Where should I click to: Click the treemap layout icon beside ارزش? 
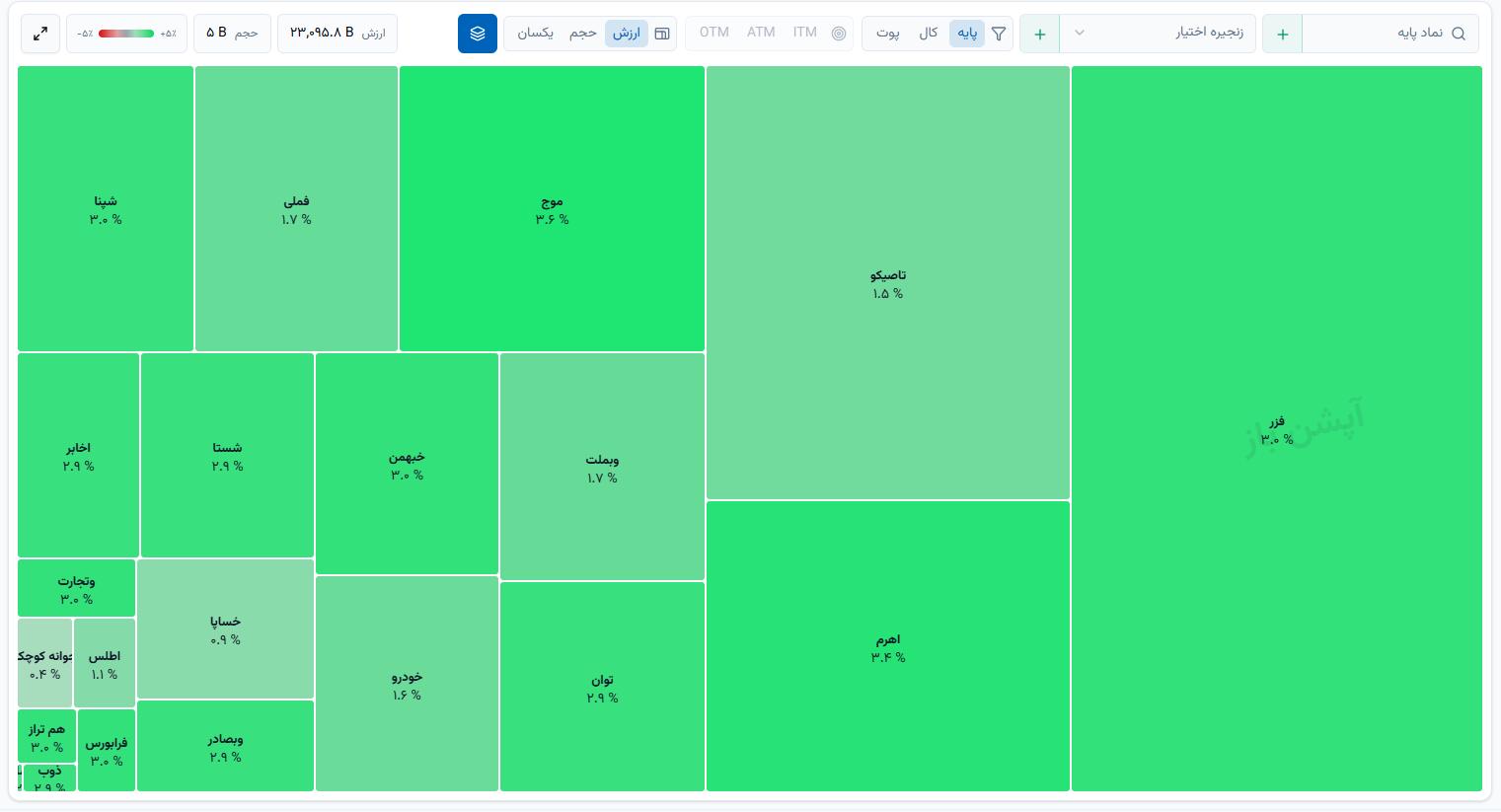click(662, 34)
